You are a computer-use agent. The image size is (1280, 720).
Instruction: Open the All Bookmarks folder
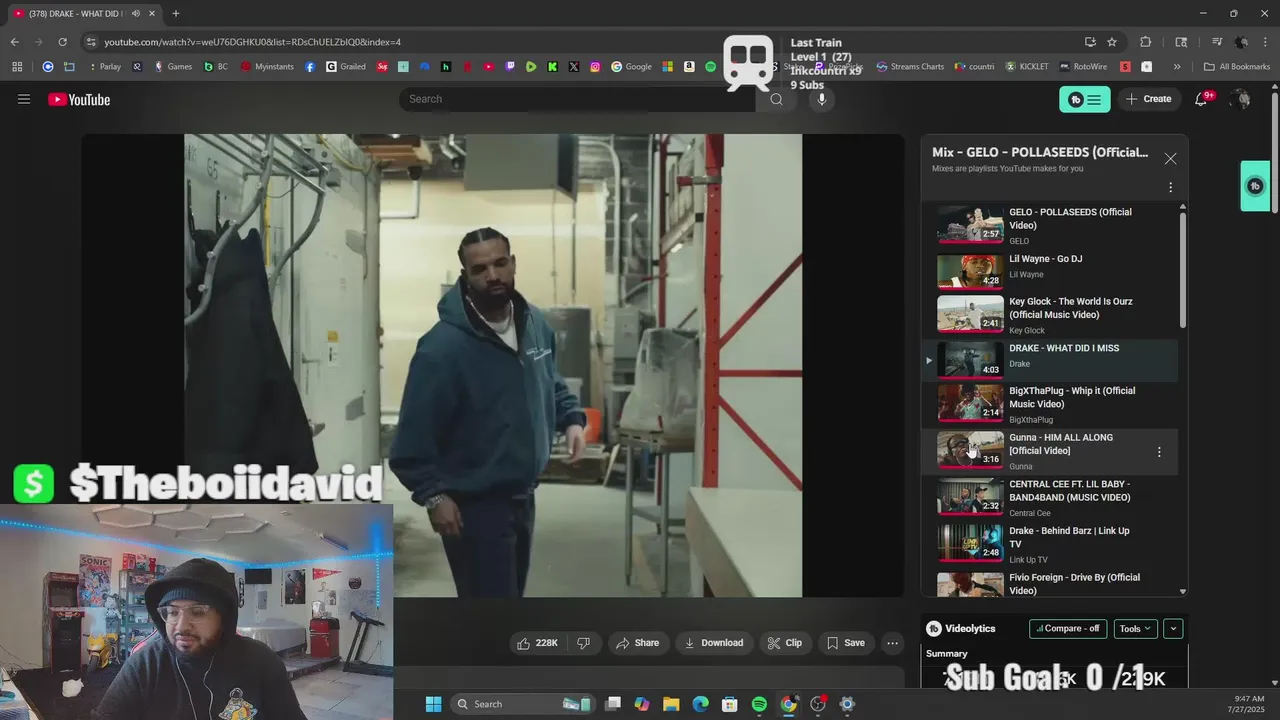coord(1237,67)
